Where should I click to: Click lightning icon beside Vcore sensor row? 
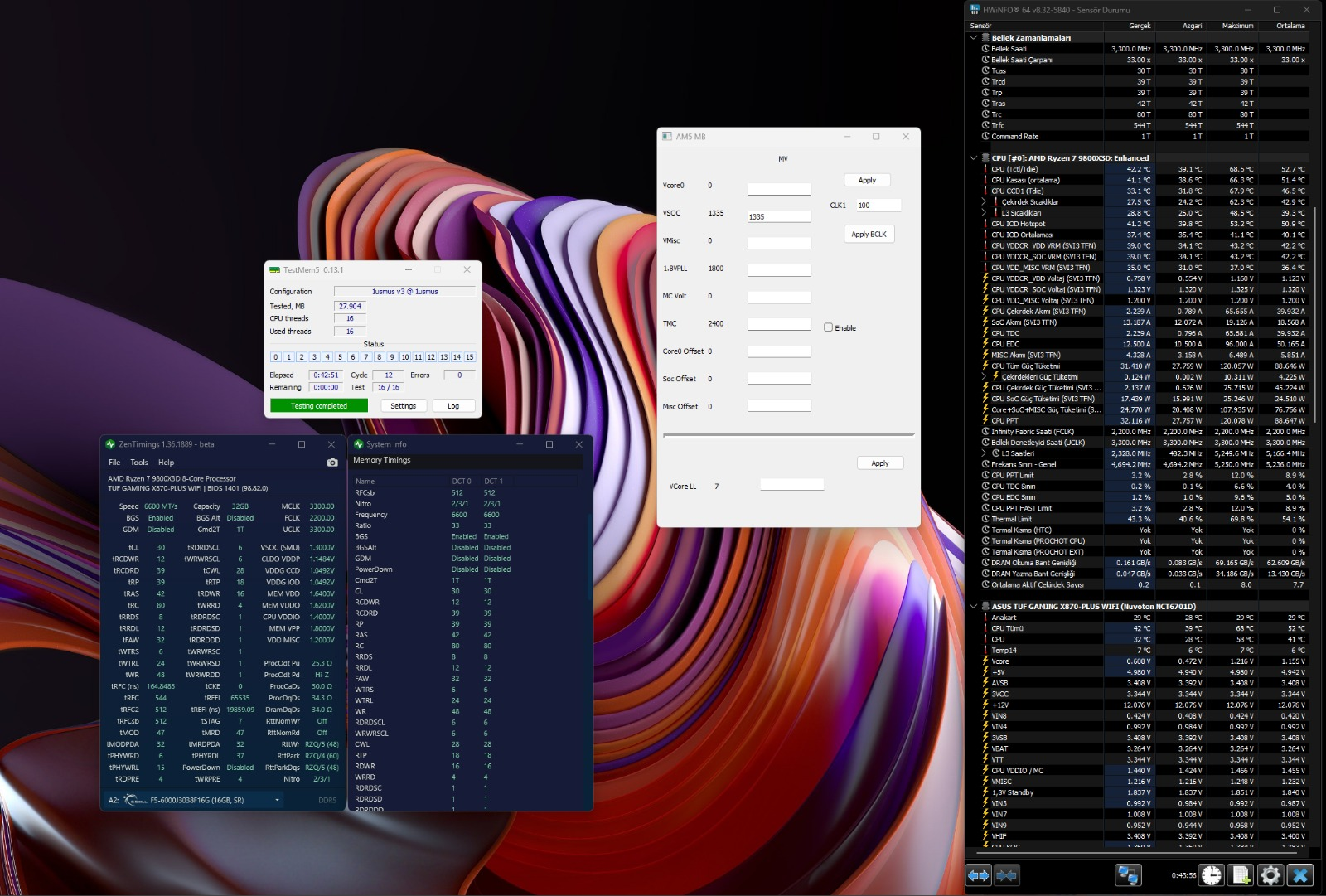[985, 661]
